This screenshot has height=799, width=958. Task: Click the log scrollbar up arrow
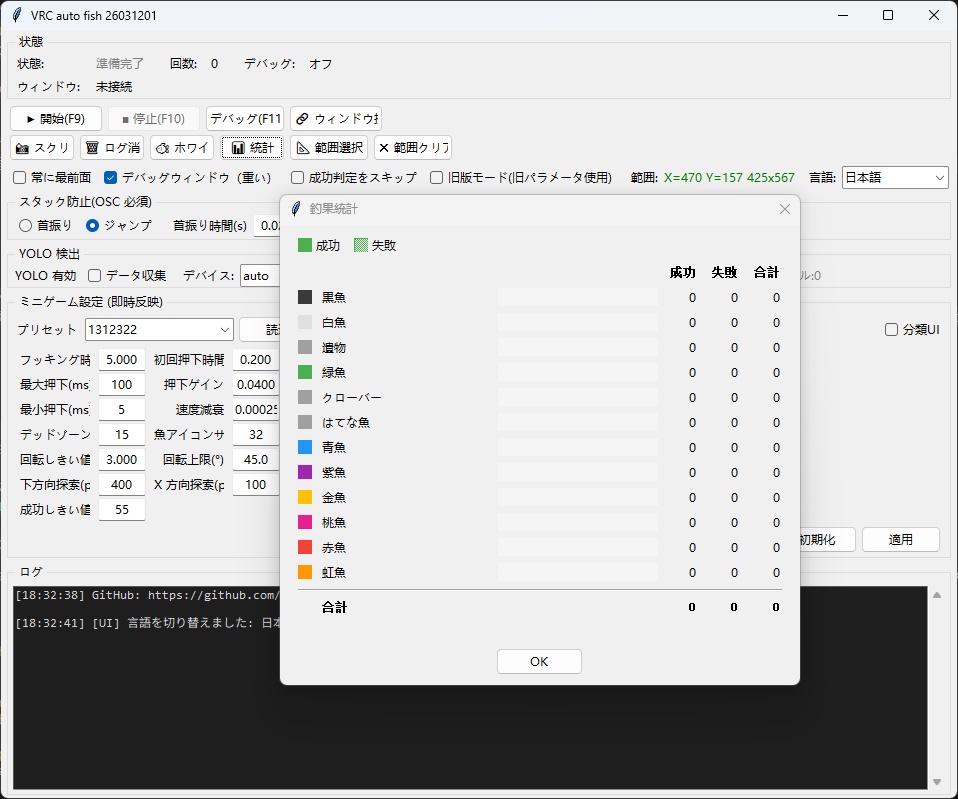937,595
